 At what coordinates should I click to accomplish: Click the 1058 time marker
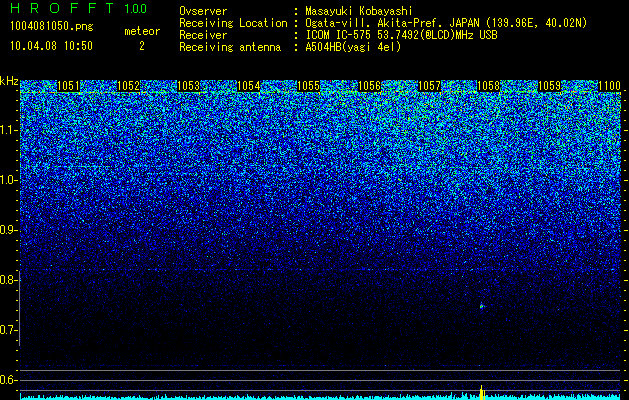[x=489, y=86]
